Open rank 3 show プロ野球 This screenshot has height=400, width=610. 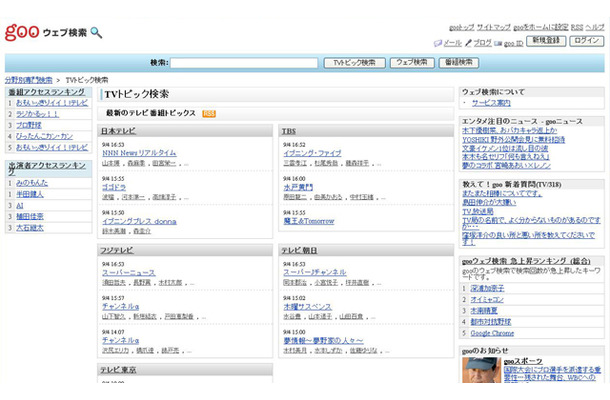(29, 125)
